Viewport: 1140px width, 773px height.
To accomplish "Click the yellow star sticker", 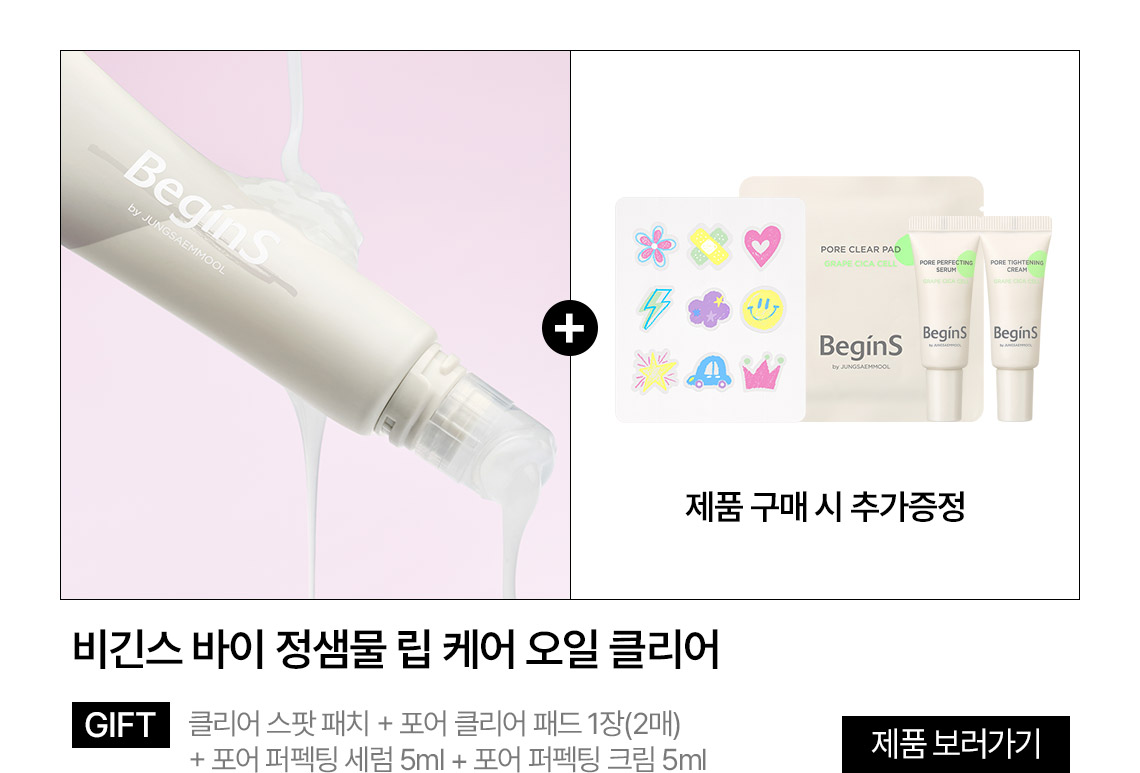I will click(655, 372).
